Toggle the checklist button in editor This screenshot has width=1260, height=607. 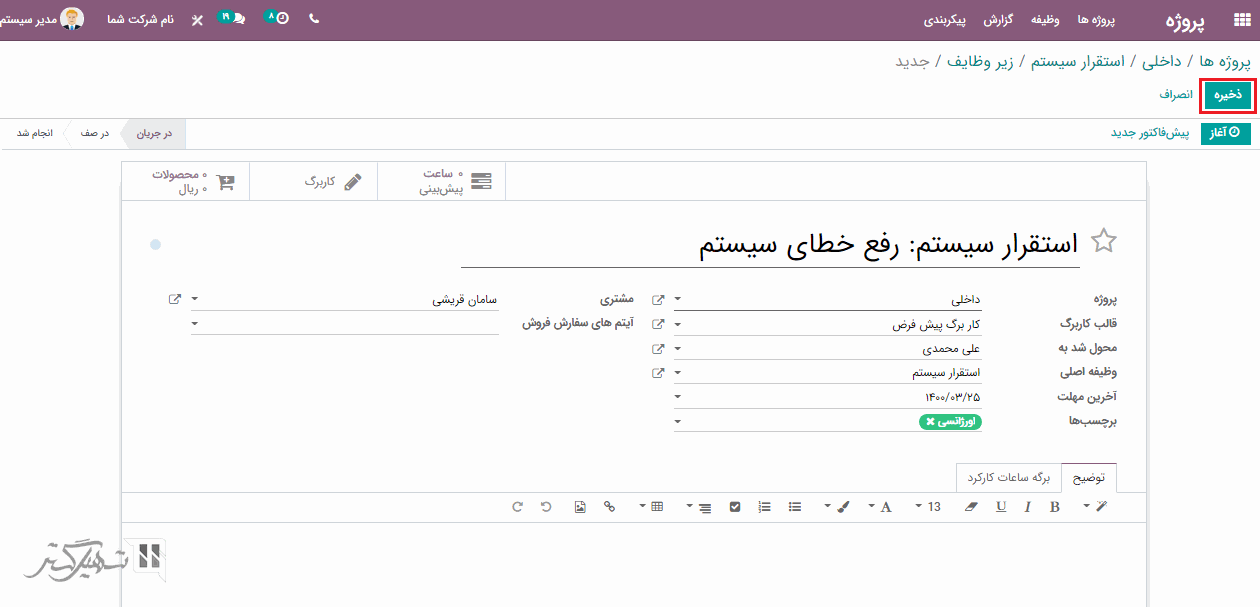[735, 507]
